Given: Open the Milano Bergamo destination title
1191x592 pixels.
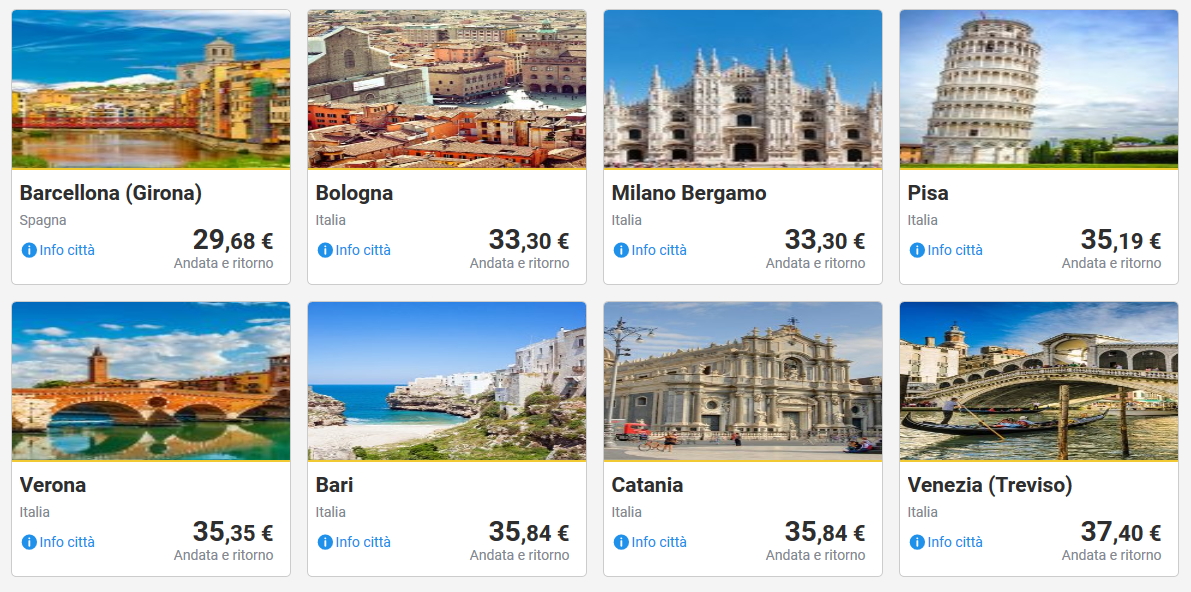Looking at the screenshot, I should [689, 193].
